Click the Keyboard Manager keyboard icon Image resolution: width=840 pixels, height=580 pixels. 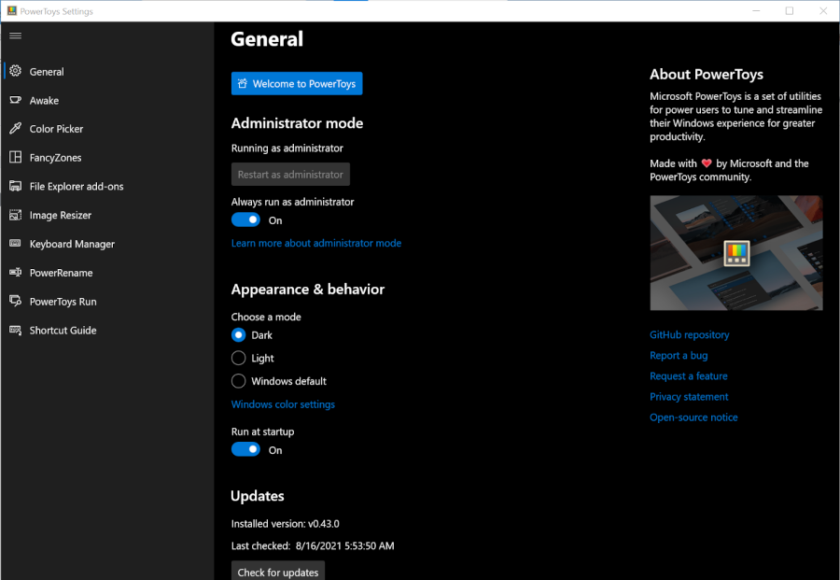16,243
